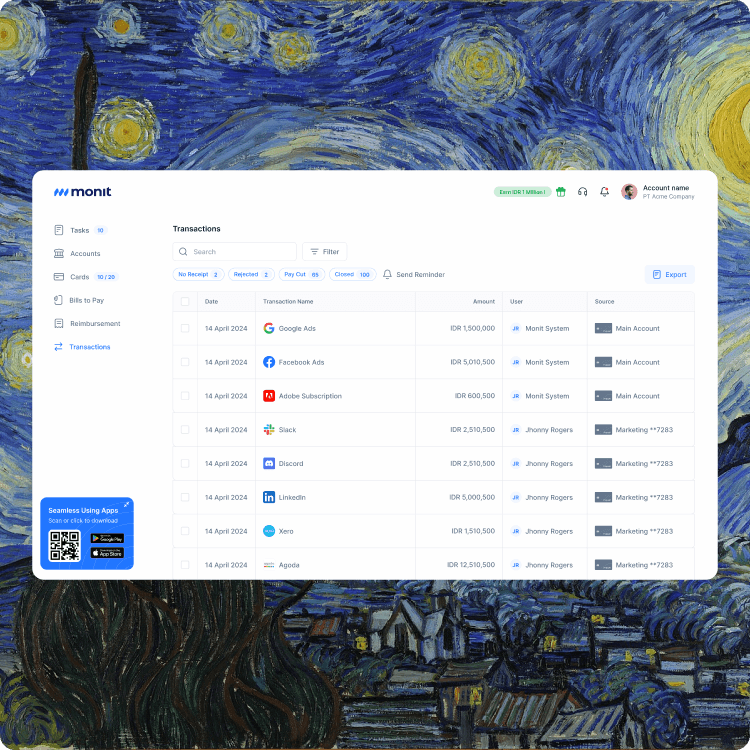Open Tasks in the sidebar
This screenshot has width=750, height=750.
pos(80,230)
